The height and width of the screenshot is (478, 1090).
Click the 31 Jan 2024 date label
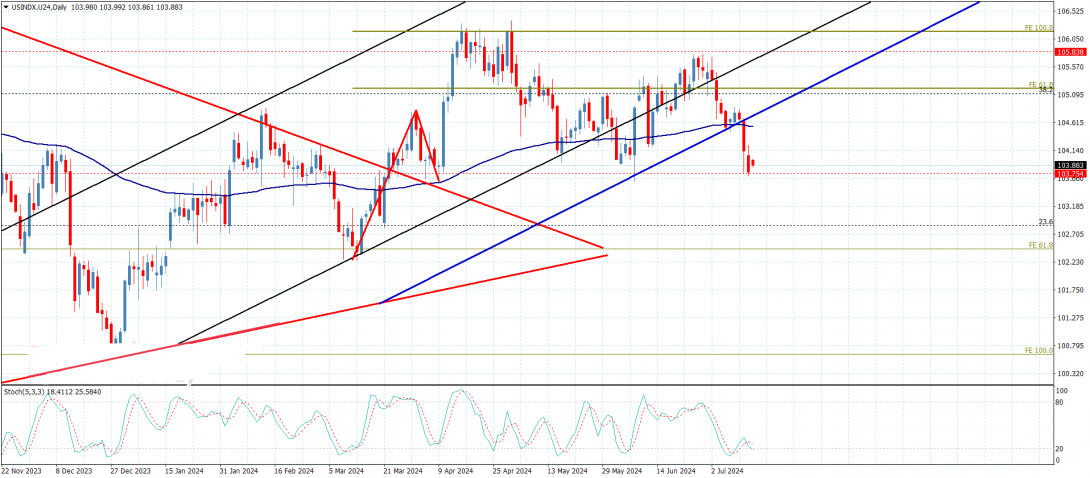pyautogui.click(x=238, y=471)
